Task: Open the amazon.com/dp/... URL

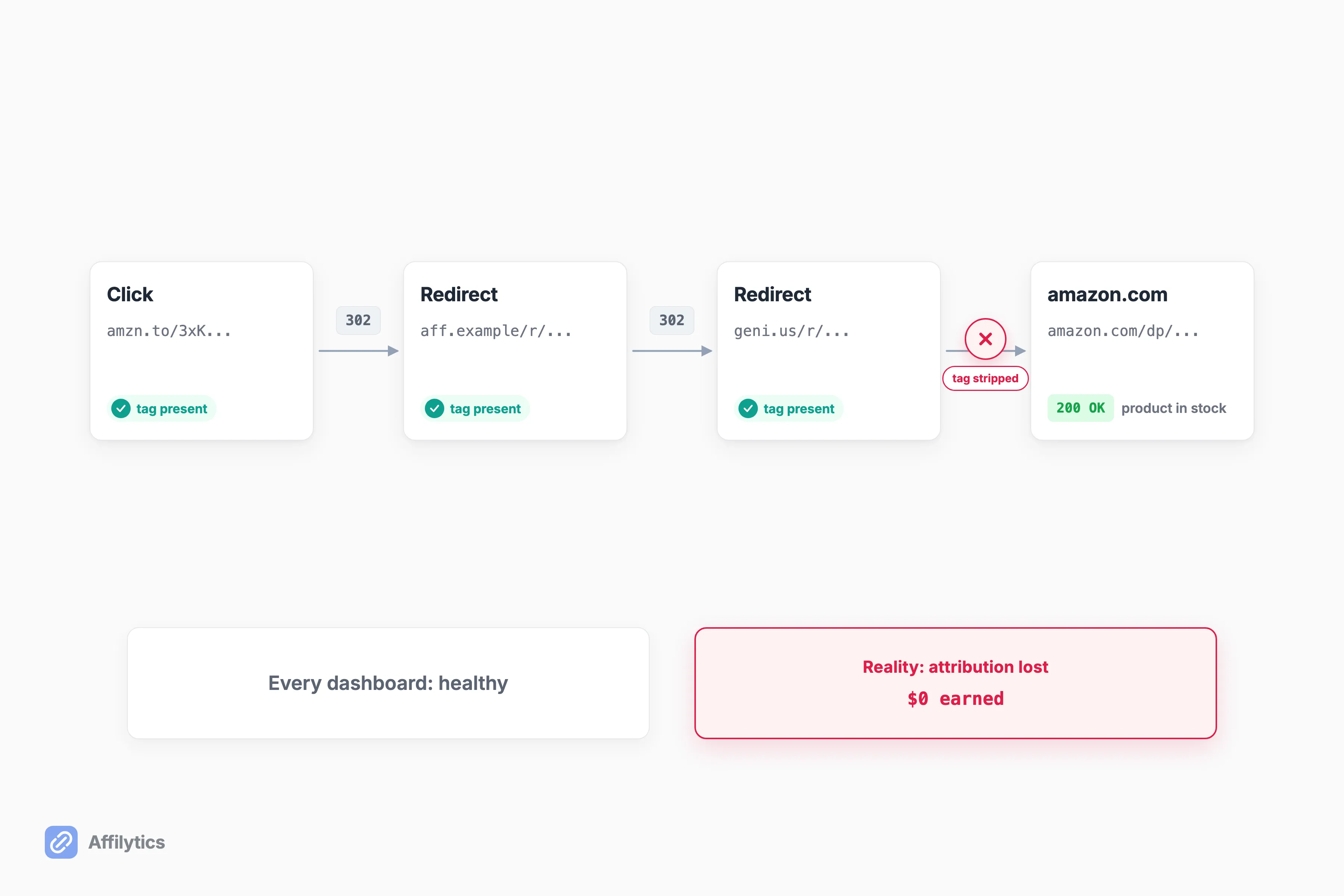Action: 1123,331
